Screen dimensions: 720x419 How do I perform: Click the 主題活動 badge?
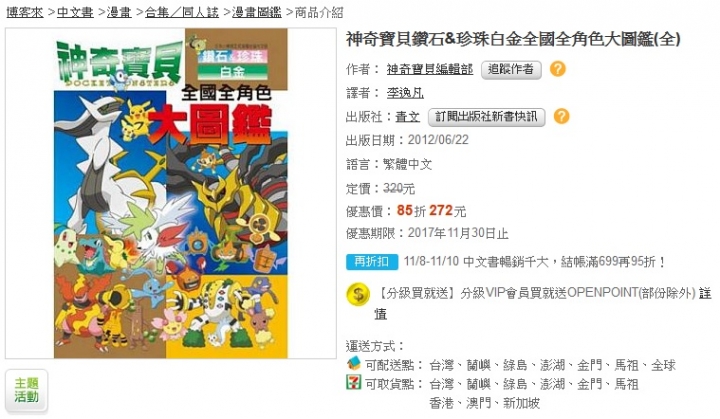pyautogui.click(x=26, y=391)
